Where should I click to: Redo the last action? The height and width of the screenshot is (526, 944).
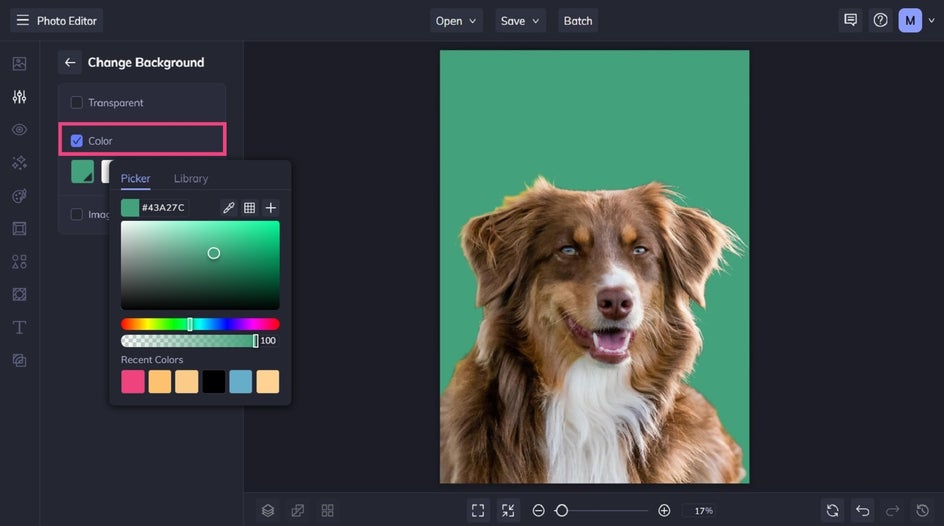point(892,511)
